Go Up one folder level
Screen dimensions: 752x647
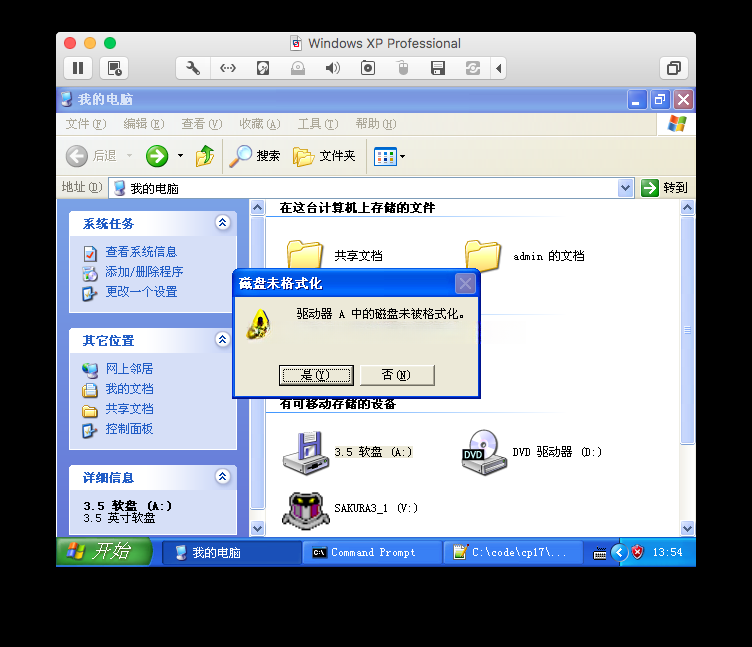tap(205, 156)
